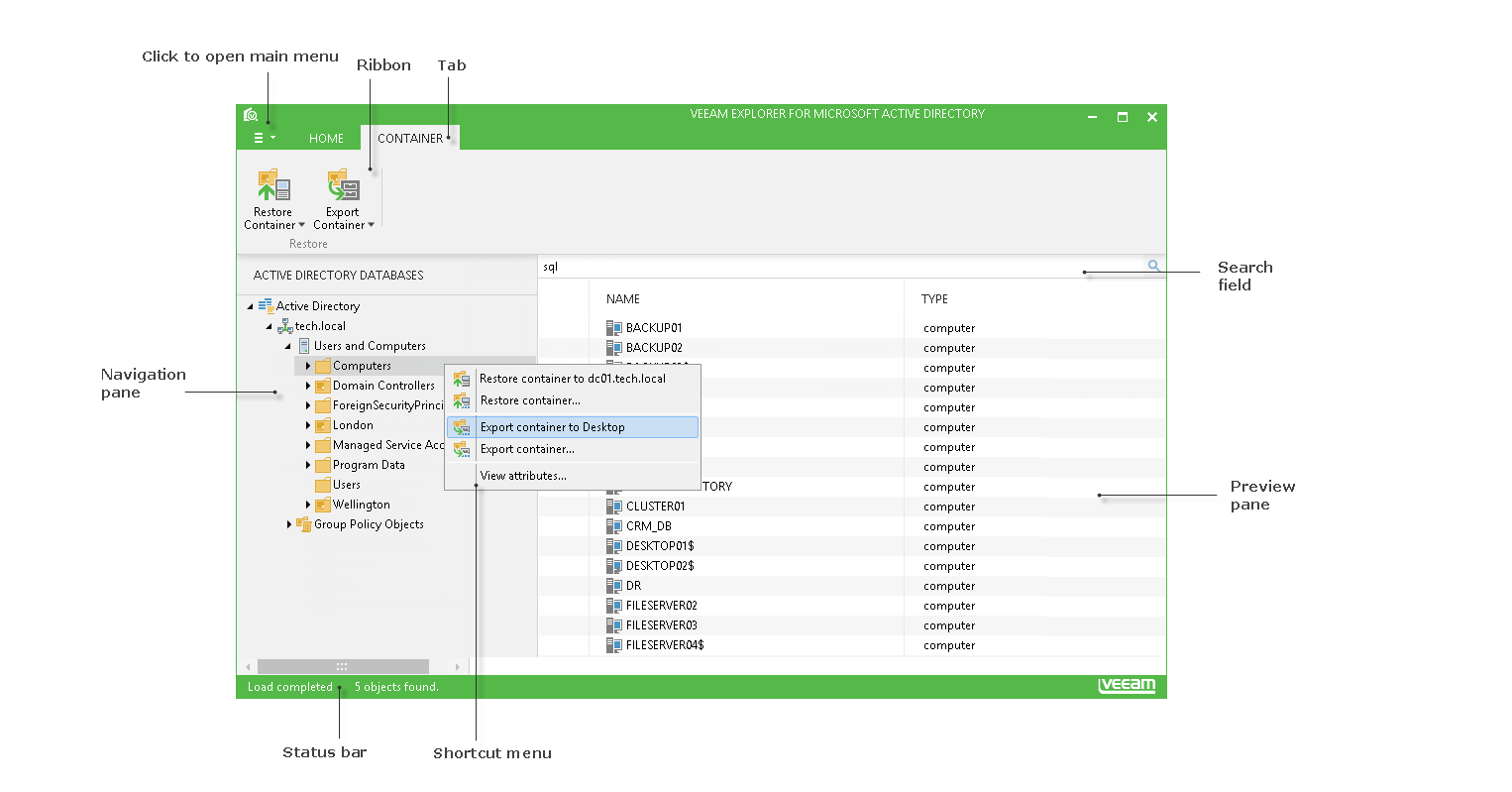Click the Wellington folder icon

pyautogui.click(x=323, y=505)
